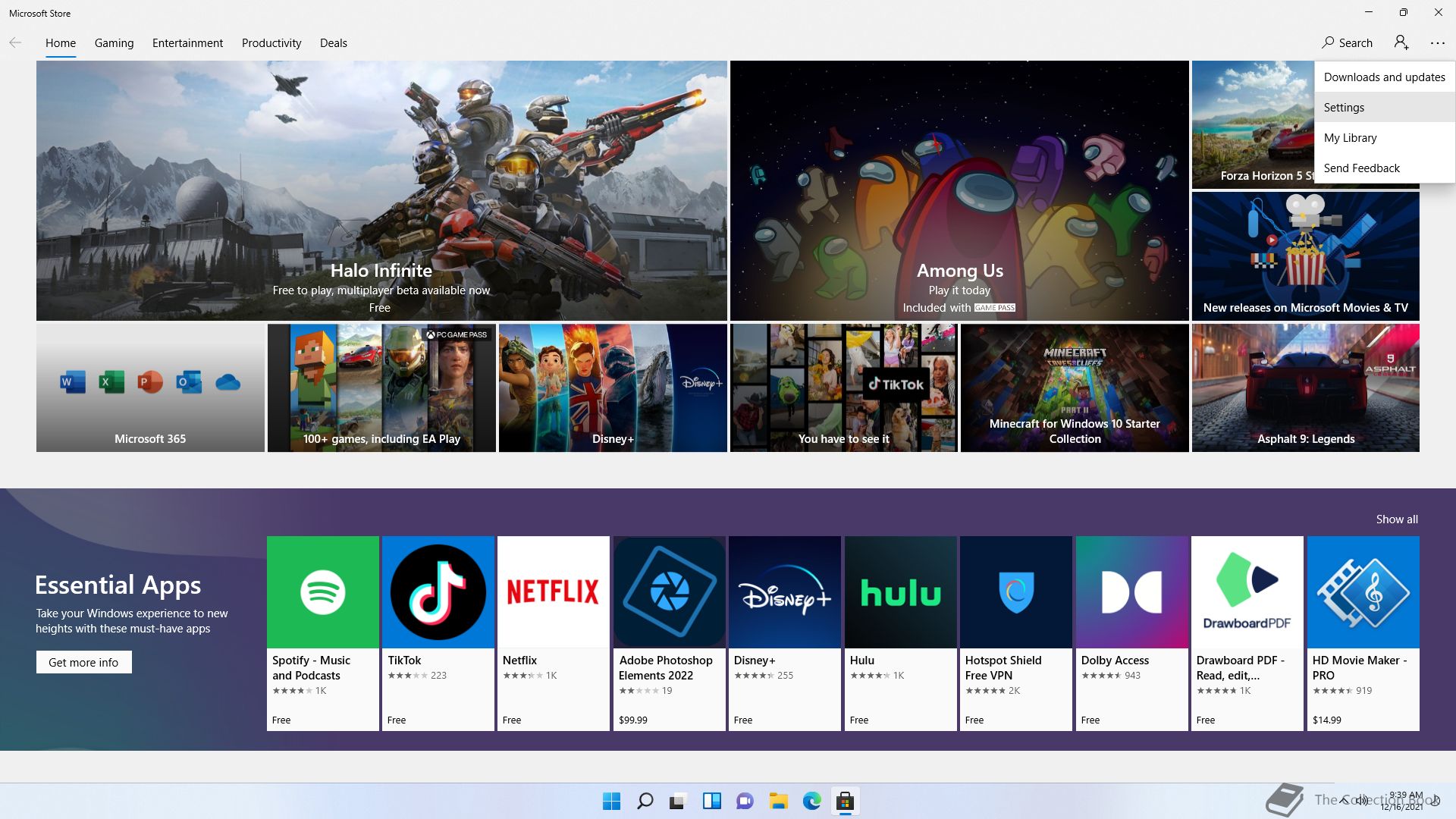Open the Widgets taskbar icon
This screenshot has width=1456, height=819.
(711, 801)
